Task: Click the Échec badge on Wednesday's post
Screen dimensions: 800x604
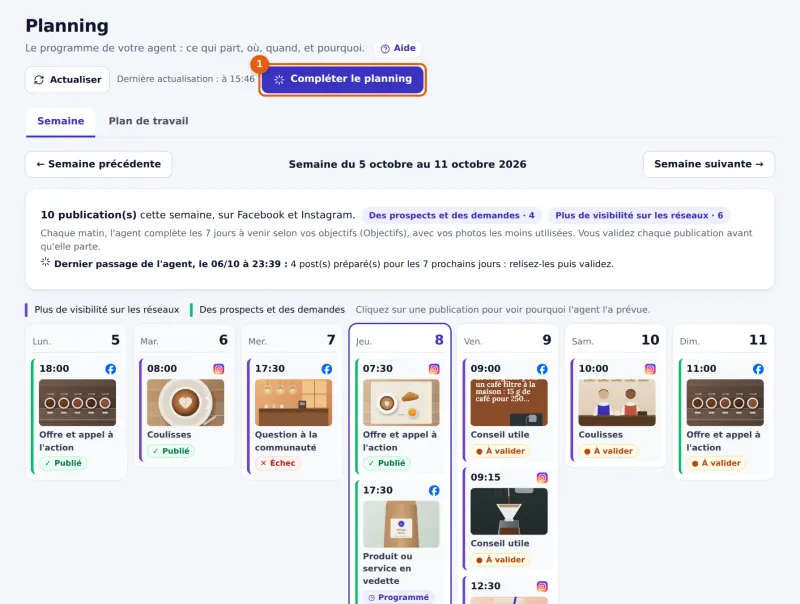Action: tap(278, 463)
